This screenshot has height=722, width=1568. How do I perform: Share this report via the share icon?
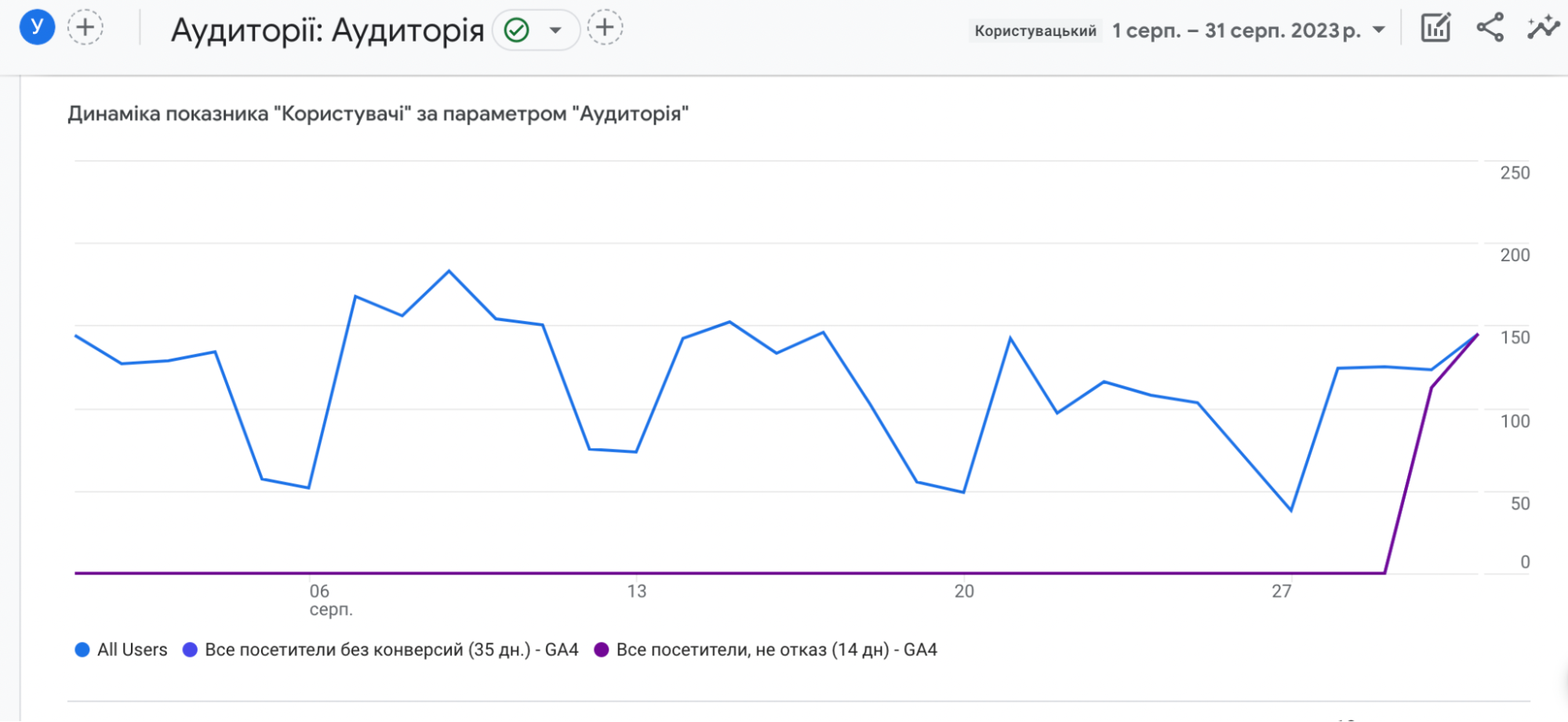(1490, 28)
